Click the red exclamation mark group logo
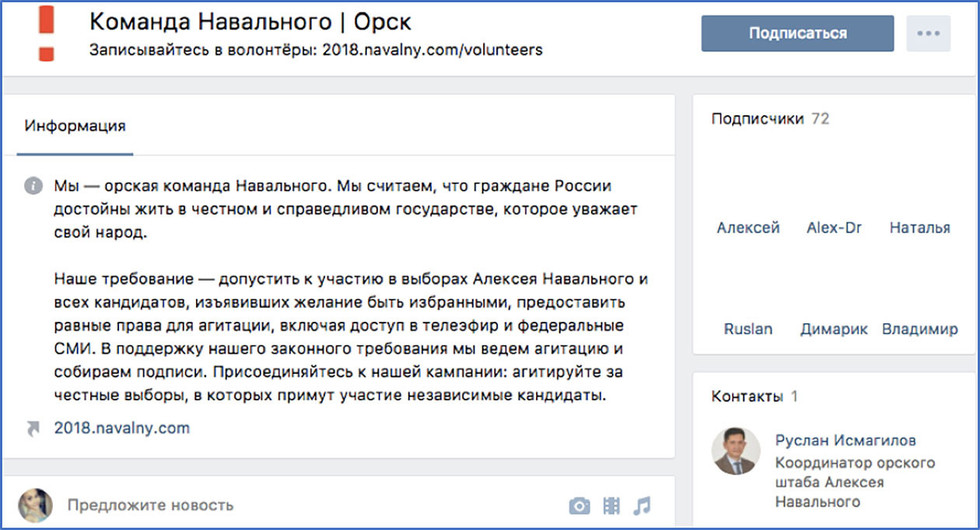 tap(46, 34)
